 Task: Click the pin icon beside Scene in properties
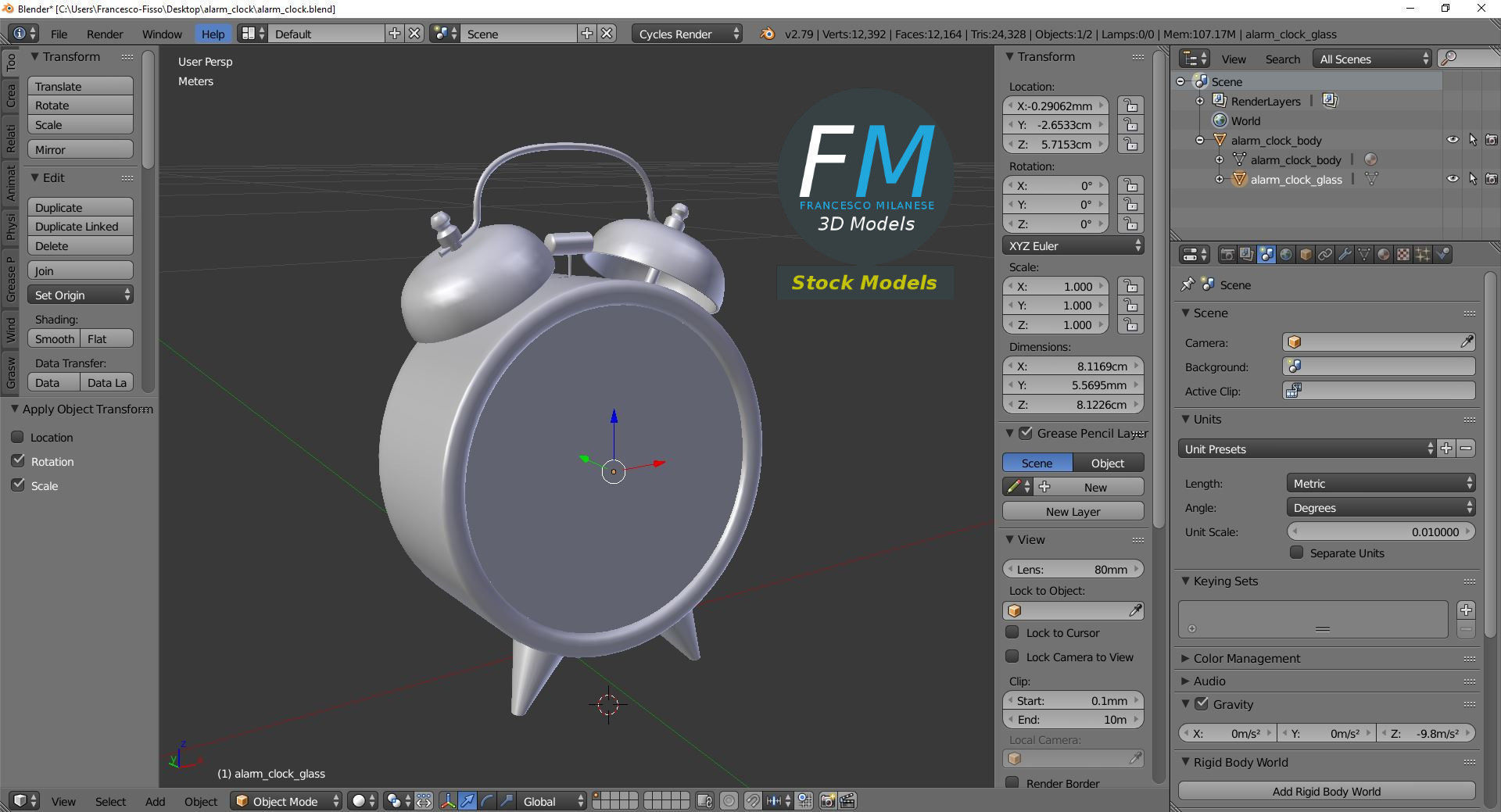point(1188,284)
